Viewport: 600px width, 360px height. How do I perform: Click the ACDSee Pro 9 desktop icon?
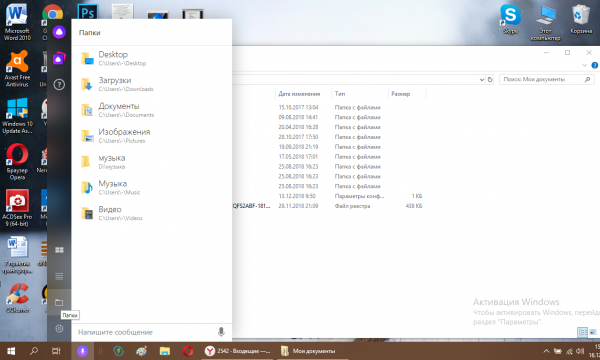17,208
